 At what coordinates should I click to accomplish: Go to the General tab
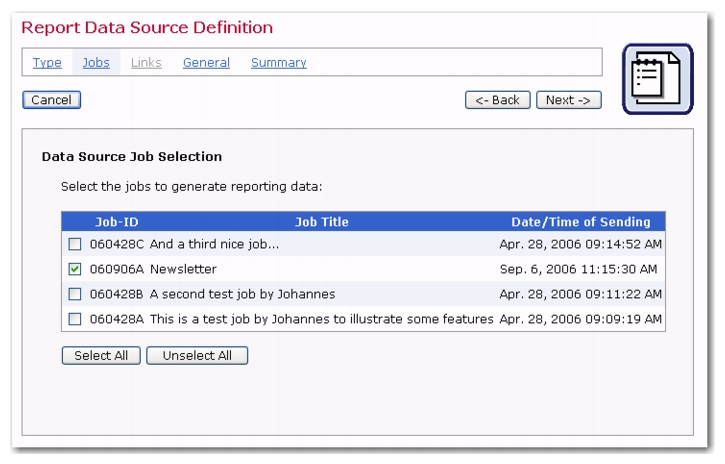[x=206, y=62]
